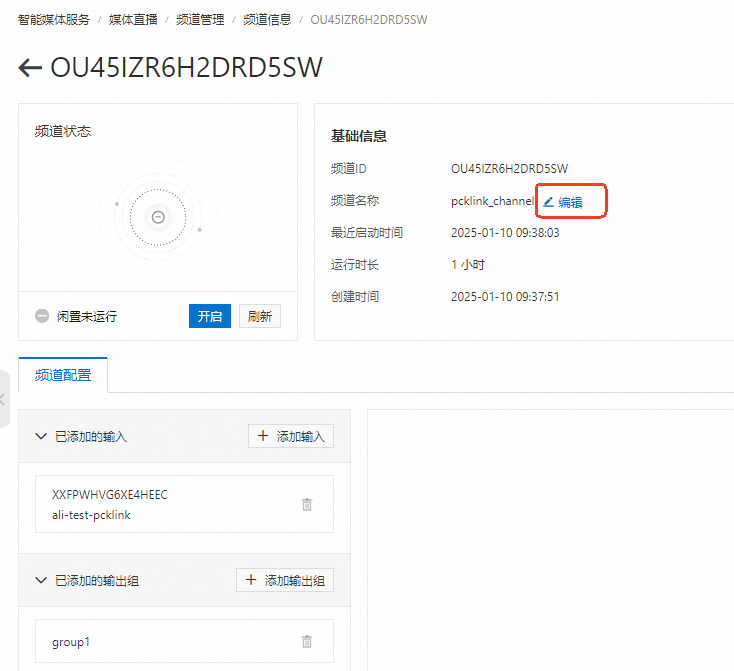Go back using the left arrow icon
The width and height of the screenshot is (734, 671).
(30, 67)
